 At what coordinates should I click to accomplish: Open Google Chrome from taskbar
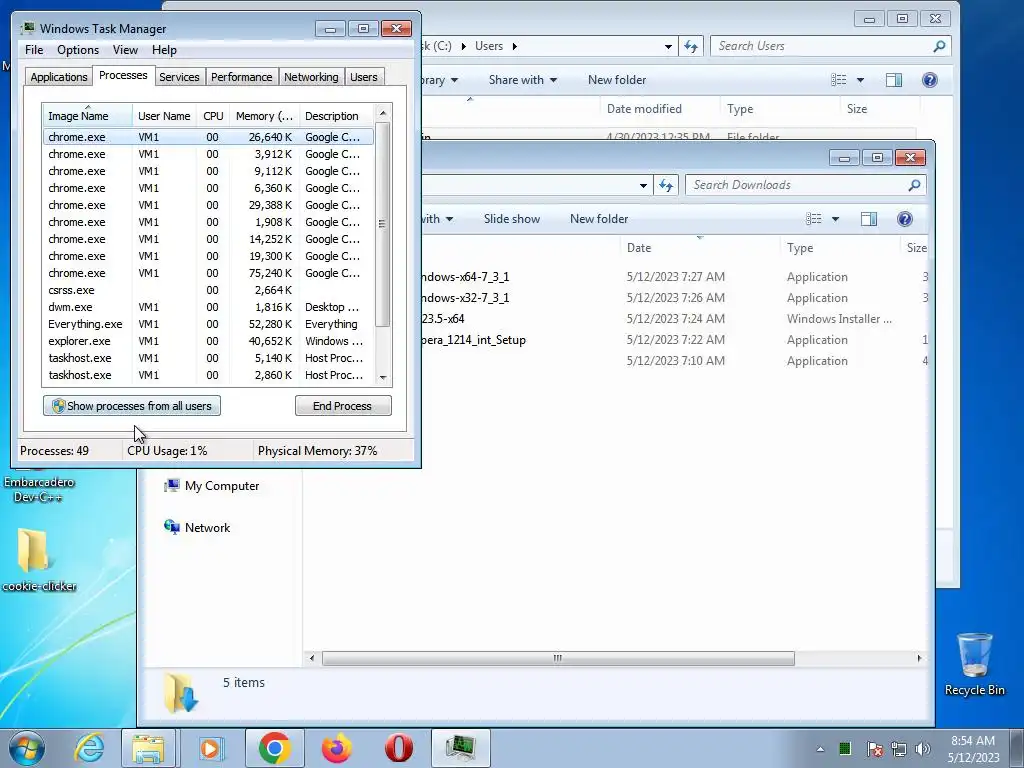pyautogui.click(x=274, y=748)
